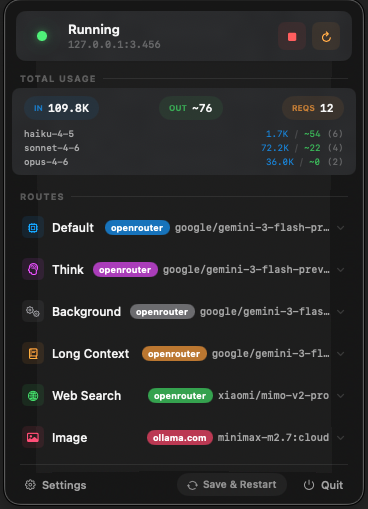Select google/gemini-3-flas… model on Background row
This screenshot has height=509, width=368.
265,312
